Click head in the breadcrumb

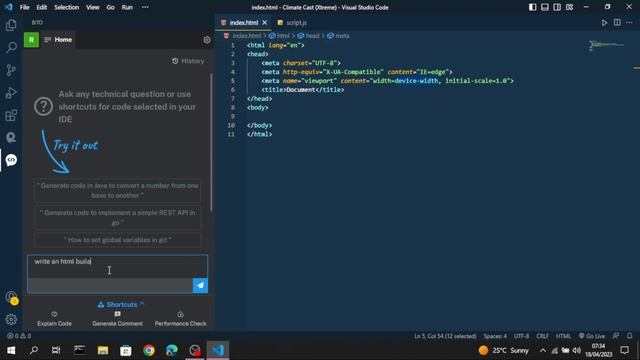312,36
